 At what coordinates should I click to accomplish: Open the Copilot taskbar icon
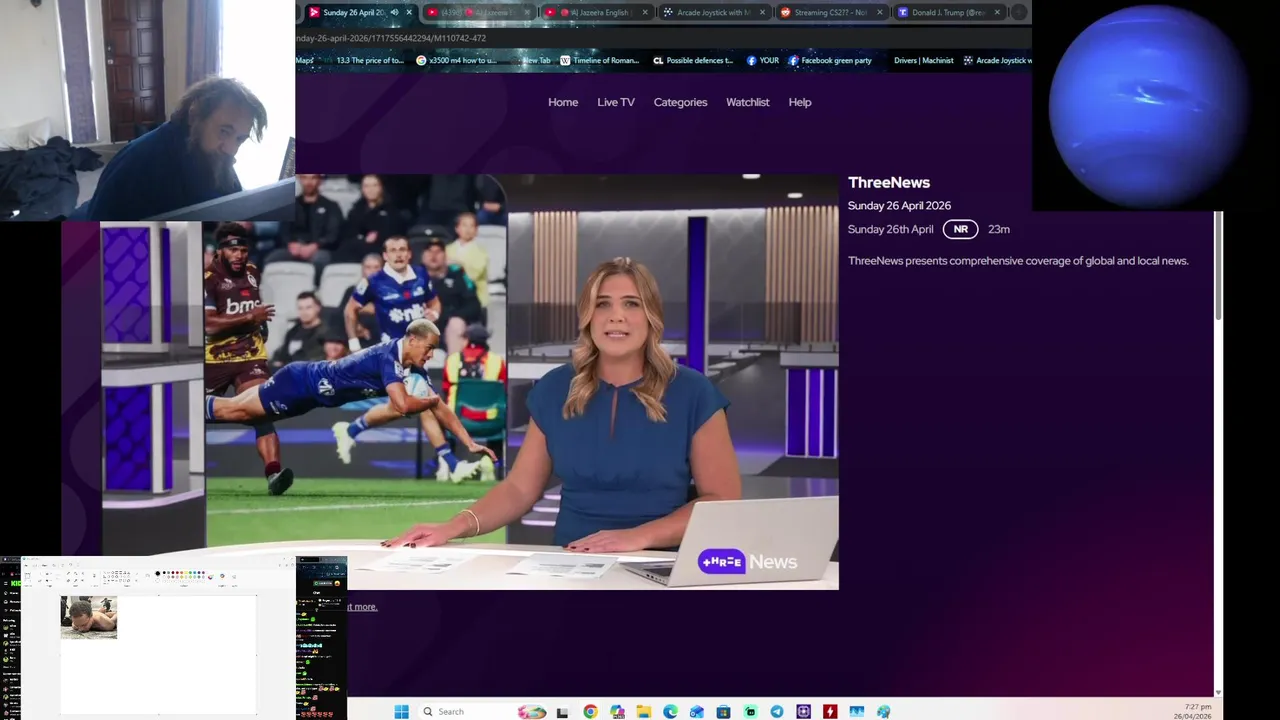[x=617, y=712]
